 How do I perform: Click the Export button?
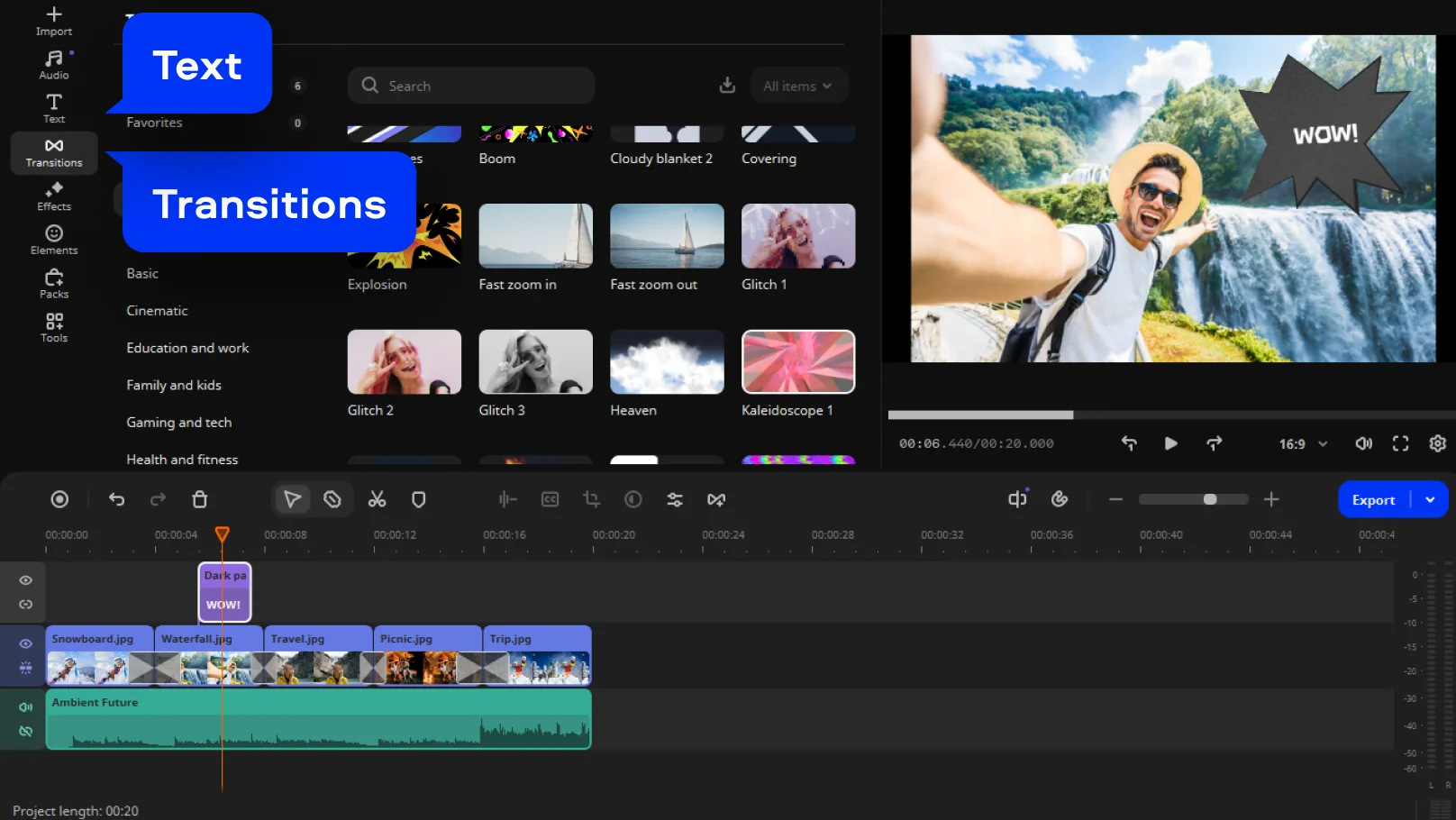pos(1373,499)
